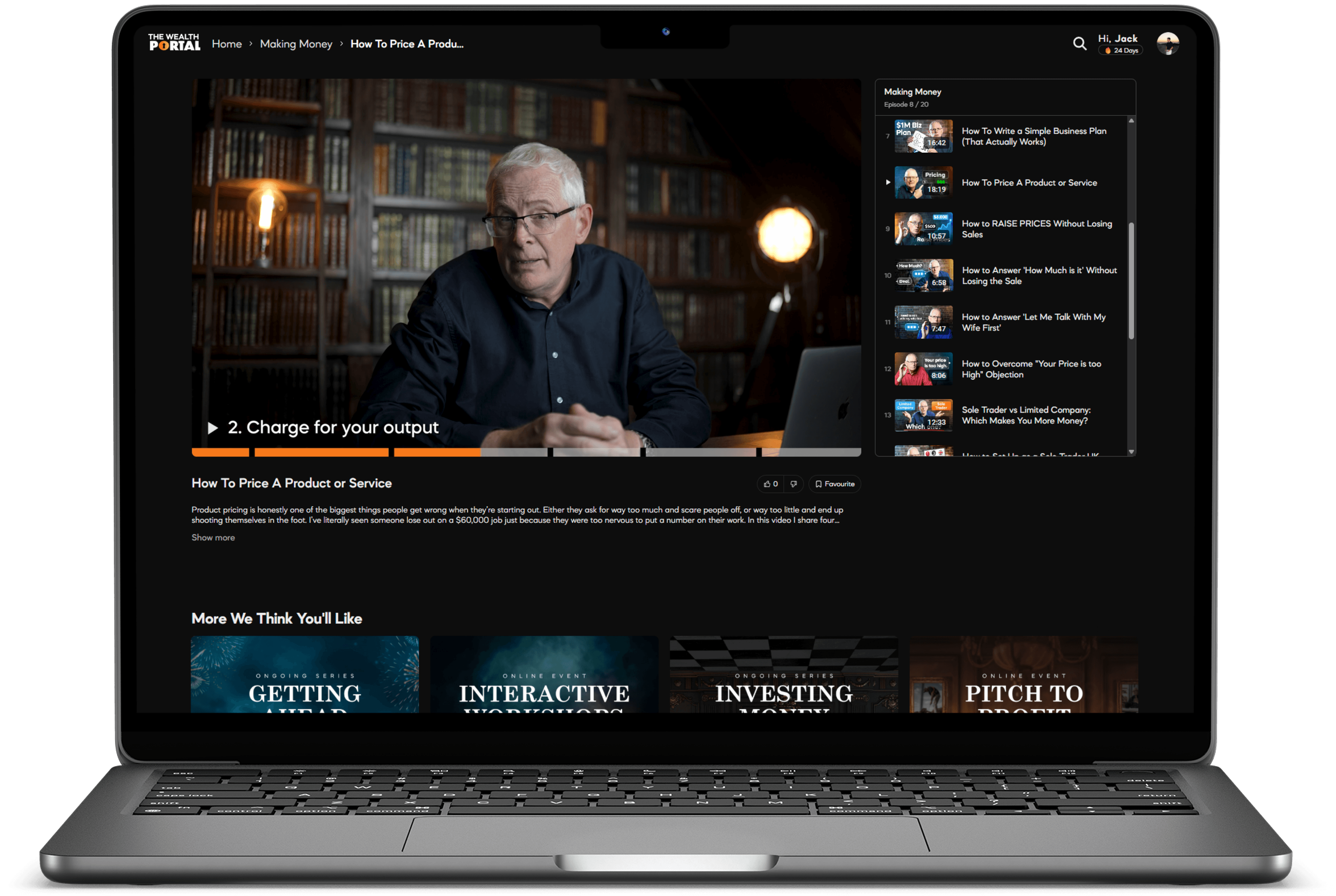Click the 24 Days streak flame badge
This screenshot has width=1336, height=896.
tap(1120, 51)
